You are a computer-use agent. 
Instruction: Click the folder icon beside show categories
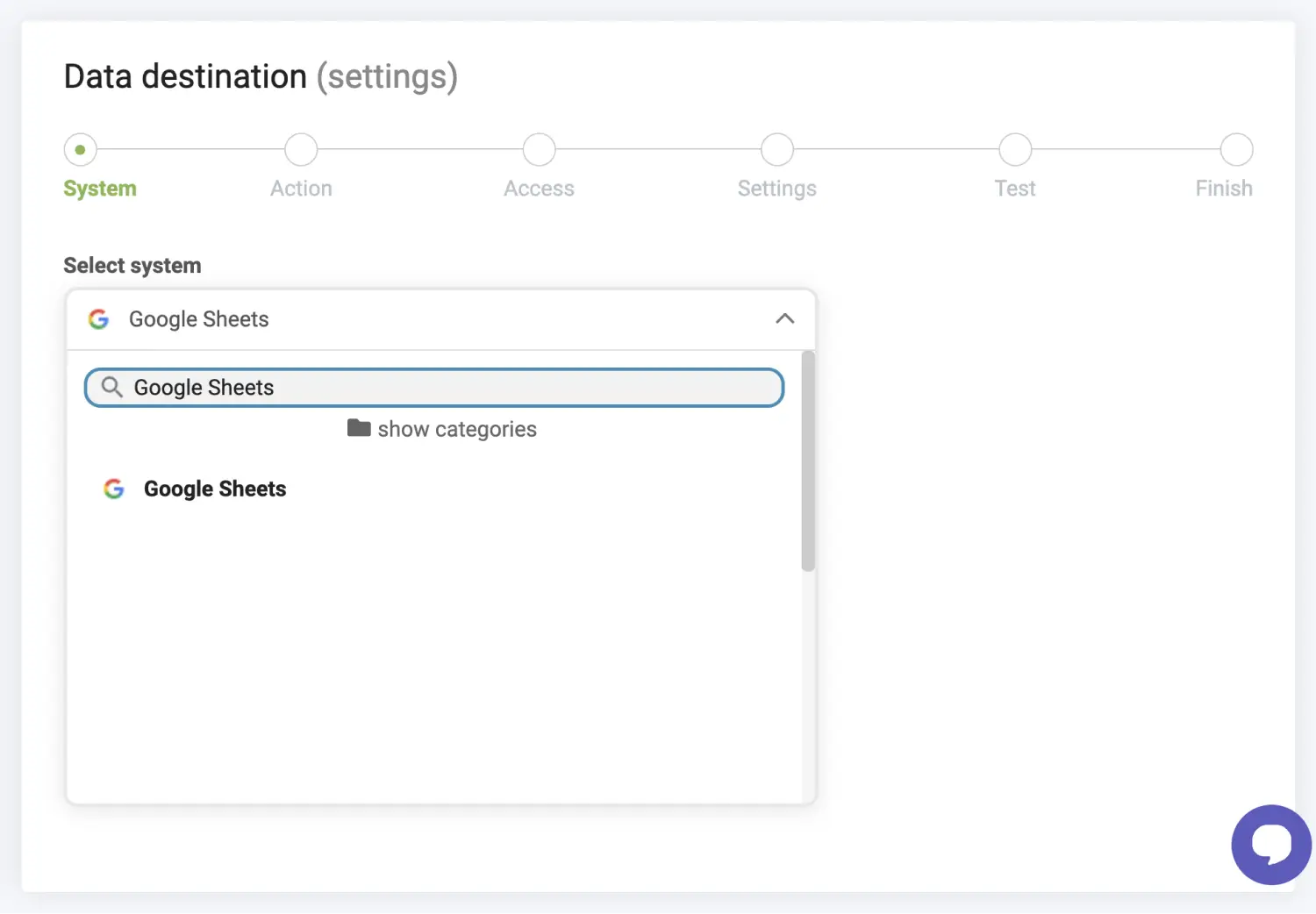359,428
